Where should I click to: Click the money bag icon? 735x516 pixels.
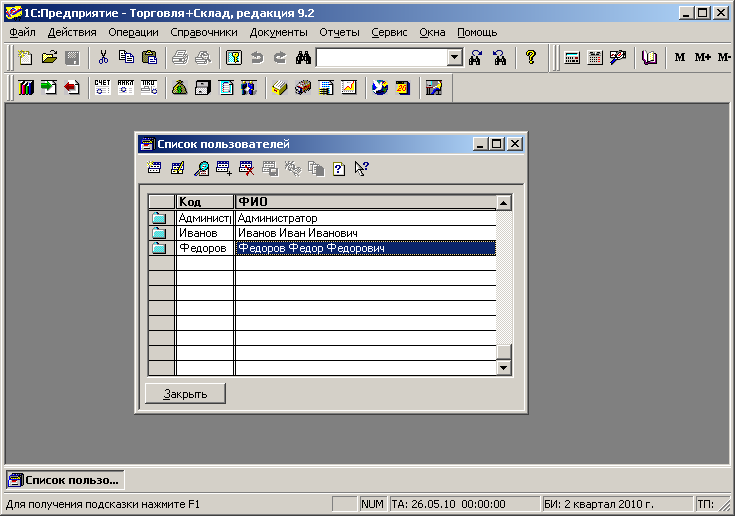[180, 88]
